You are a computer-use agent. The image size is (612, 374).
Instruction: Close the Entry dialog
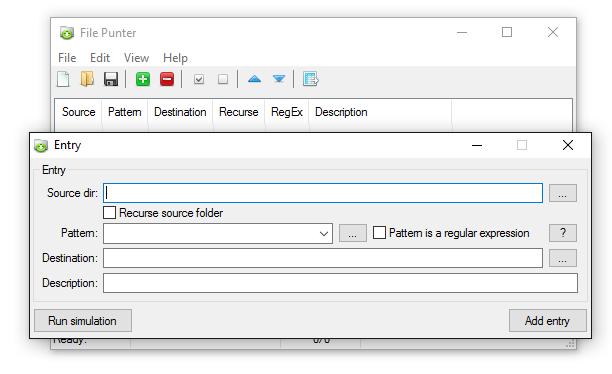568,145
